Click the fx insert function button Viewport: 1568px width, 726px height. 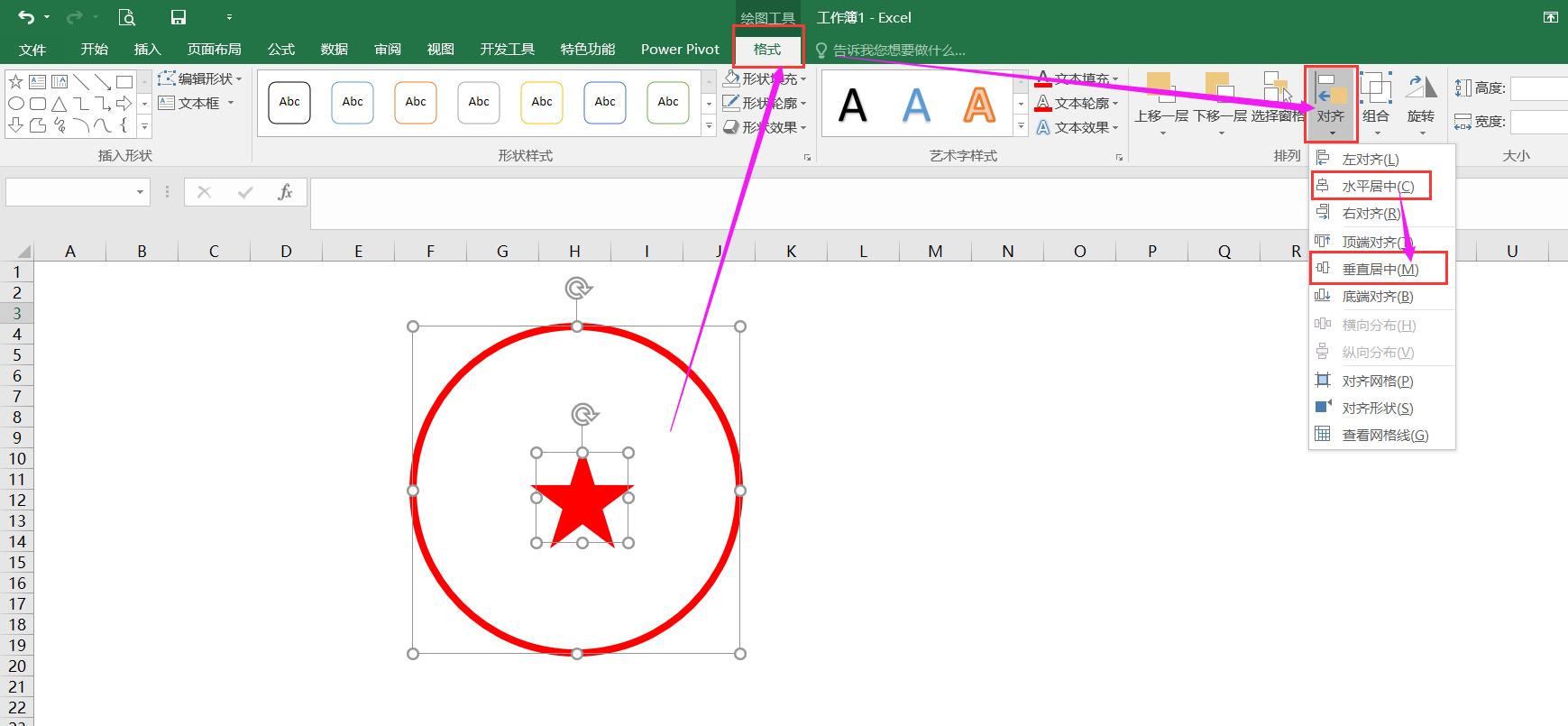click(x=285, y=192)
